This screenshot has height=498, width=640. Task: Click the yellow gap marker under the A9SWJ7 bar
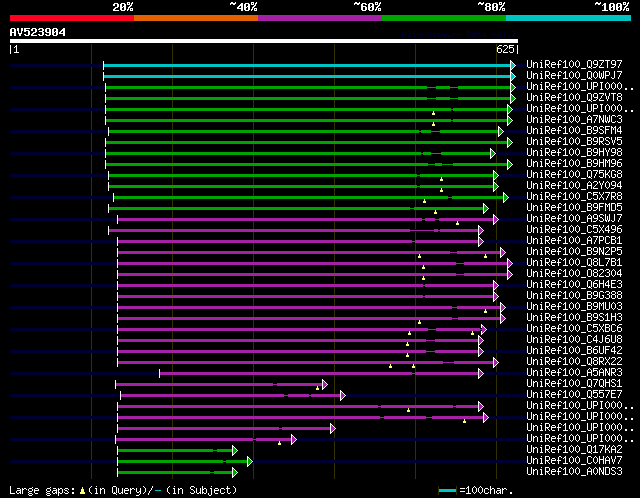457,223
